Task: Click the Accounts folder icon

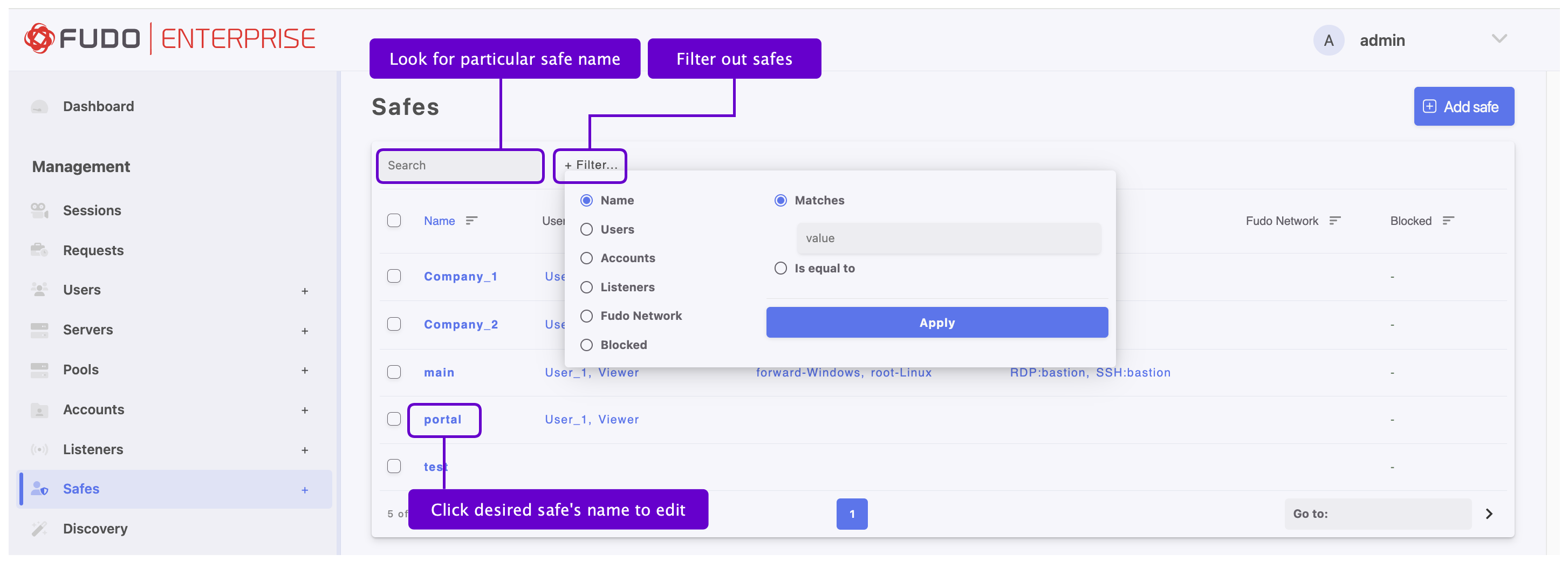Action: (x=39, y=410)
